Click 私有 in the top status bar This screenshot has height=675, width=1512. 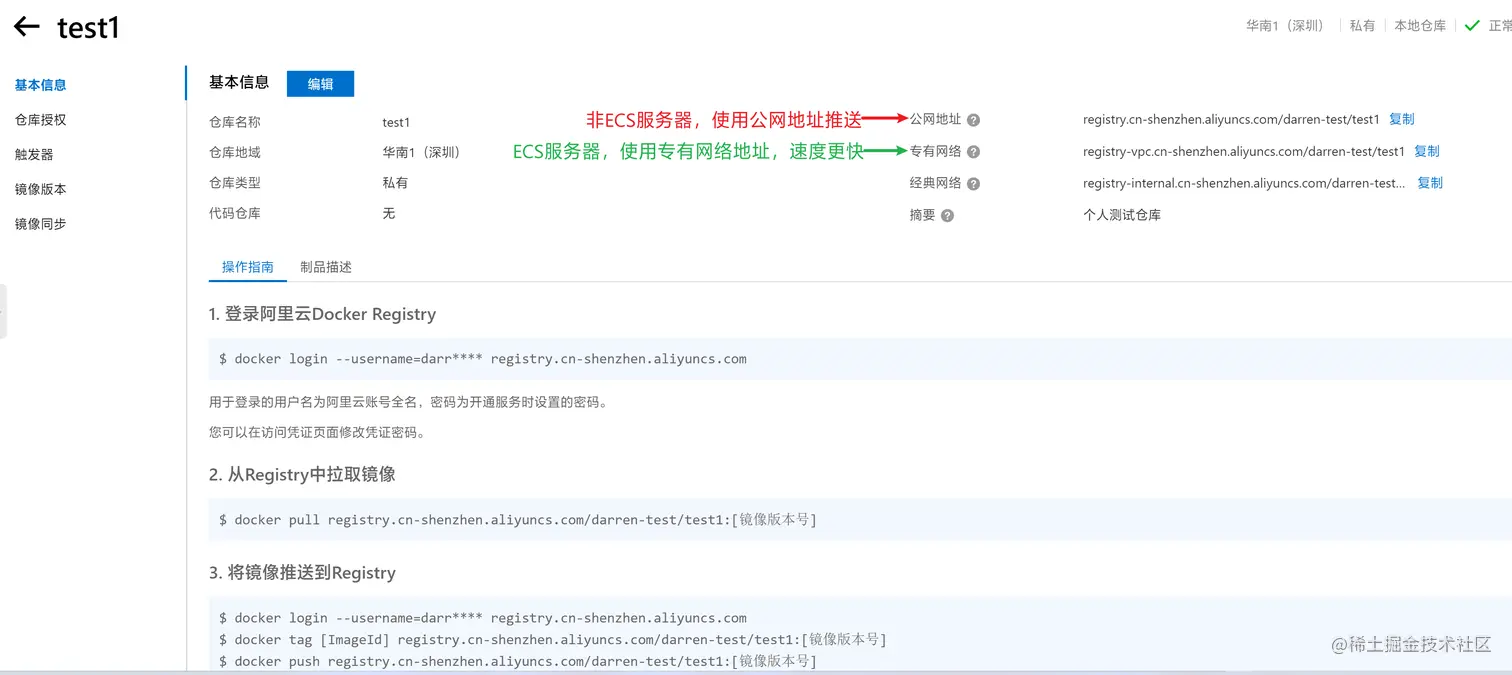(x=1362, y=26)
